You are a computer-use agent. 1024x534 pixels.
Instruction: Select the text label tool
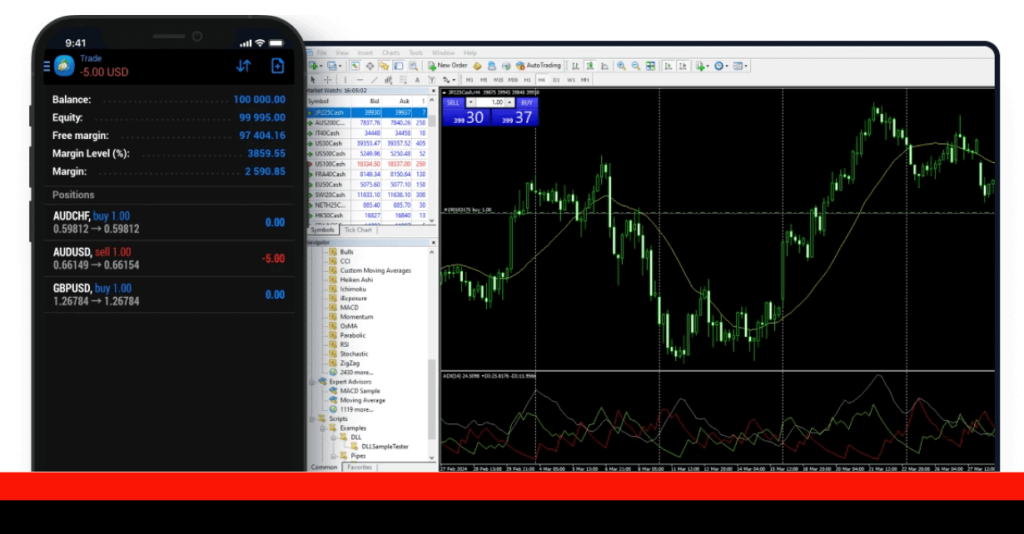click(x=432, y=80)
